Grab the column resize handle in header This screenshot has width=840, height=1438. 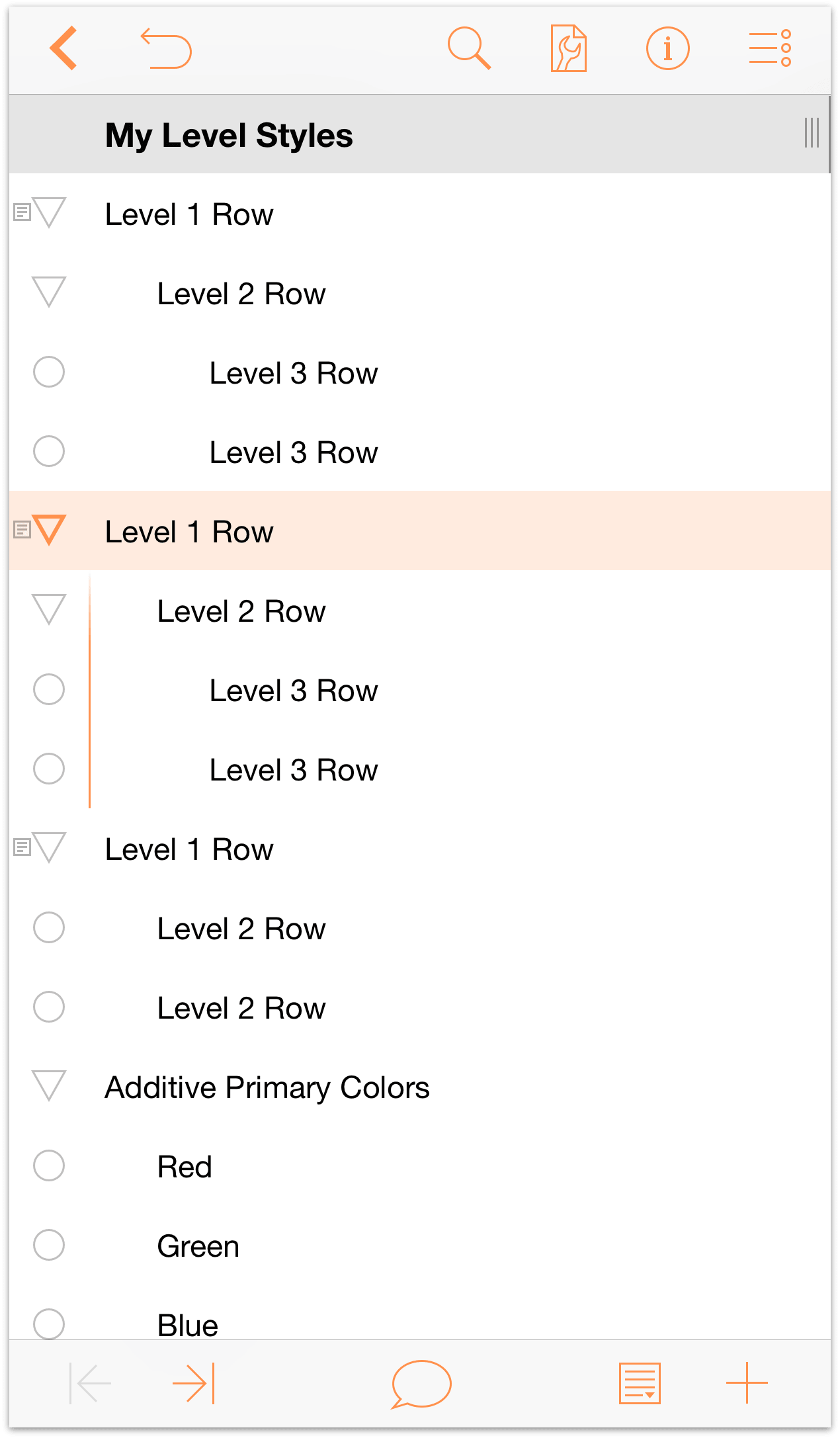tap(812, 133)
